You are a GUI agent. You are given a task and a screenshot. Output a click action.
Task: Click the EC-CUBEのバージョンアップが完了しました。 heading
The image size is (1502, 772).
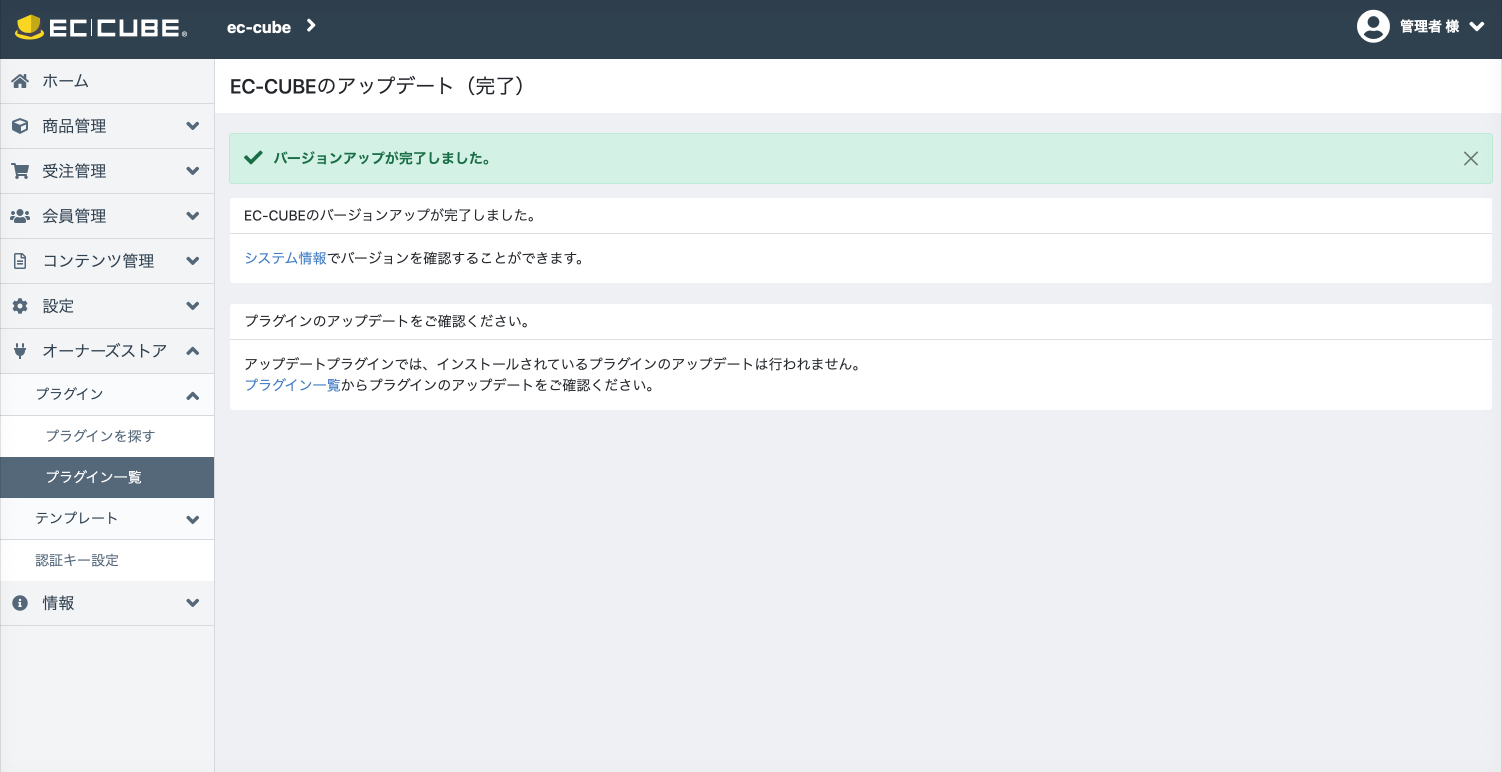coord(390,215)
